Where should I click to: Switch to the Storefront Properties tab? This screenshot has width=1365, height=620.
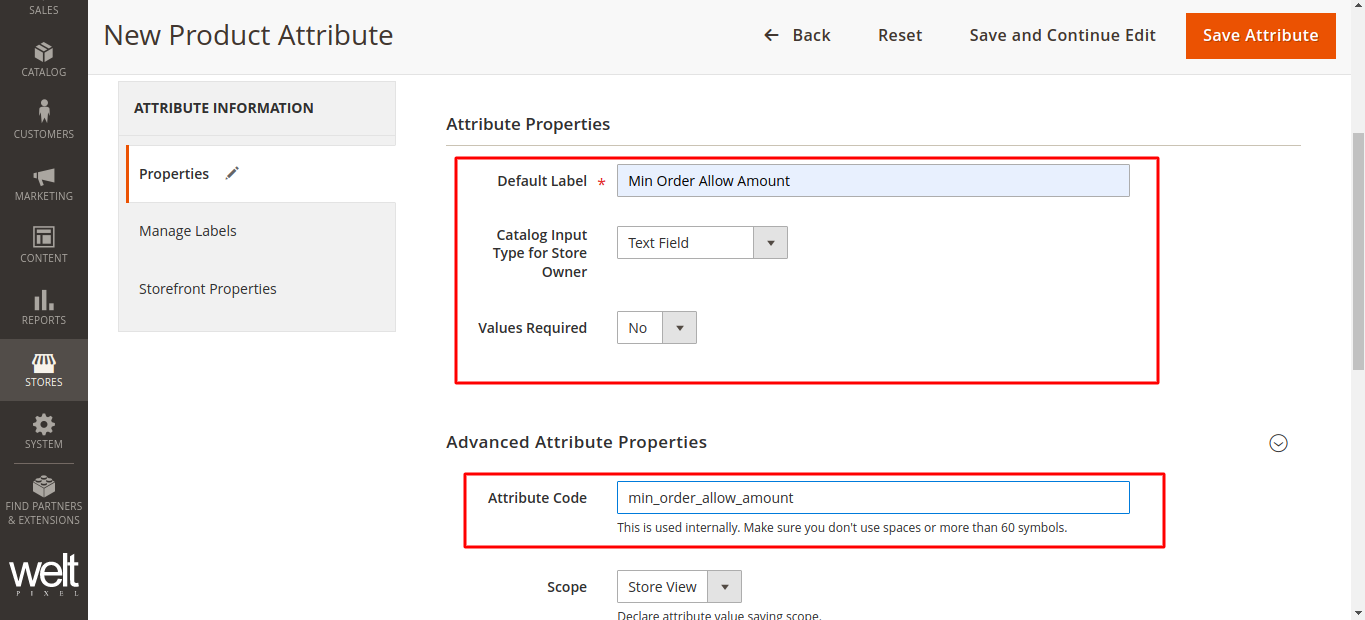click(x=208, y=289)
